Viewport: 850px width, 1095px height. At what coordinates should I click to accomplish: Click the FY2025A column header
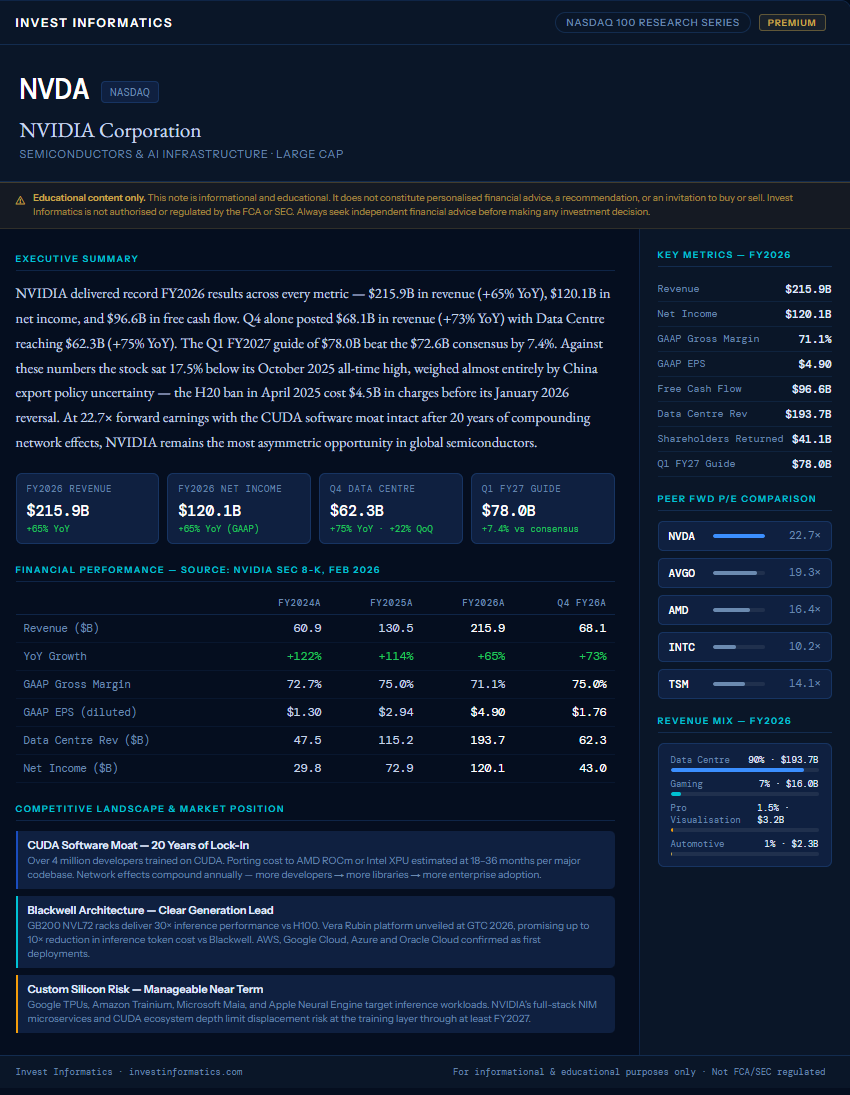(x=391, y=602)
